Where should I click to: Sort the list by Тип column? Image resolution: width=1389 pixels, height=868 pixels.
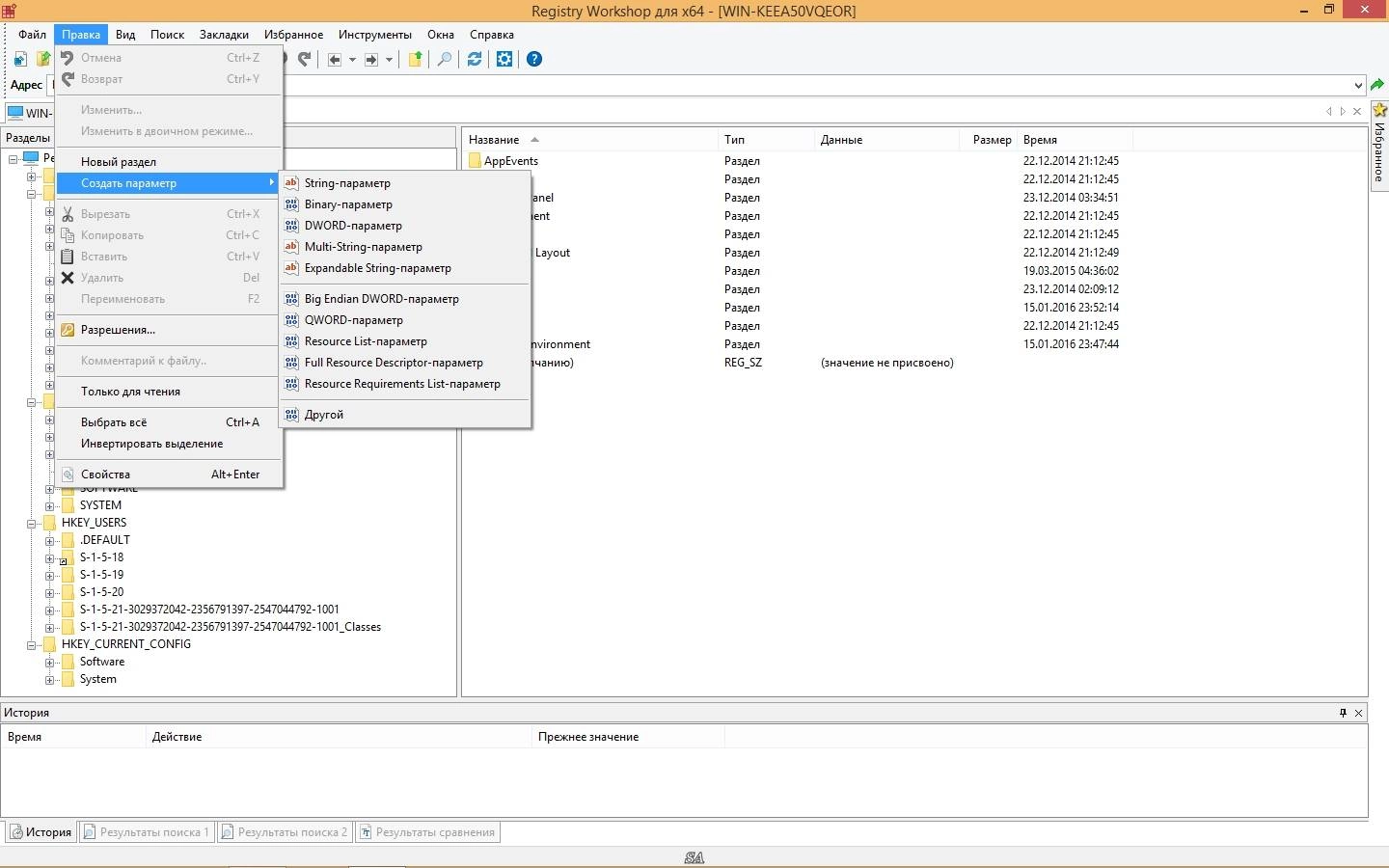(767, 140)
